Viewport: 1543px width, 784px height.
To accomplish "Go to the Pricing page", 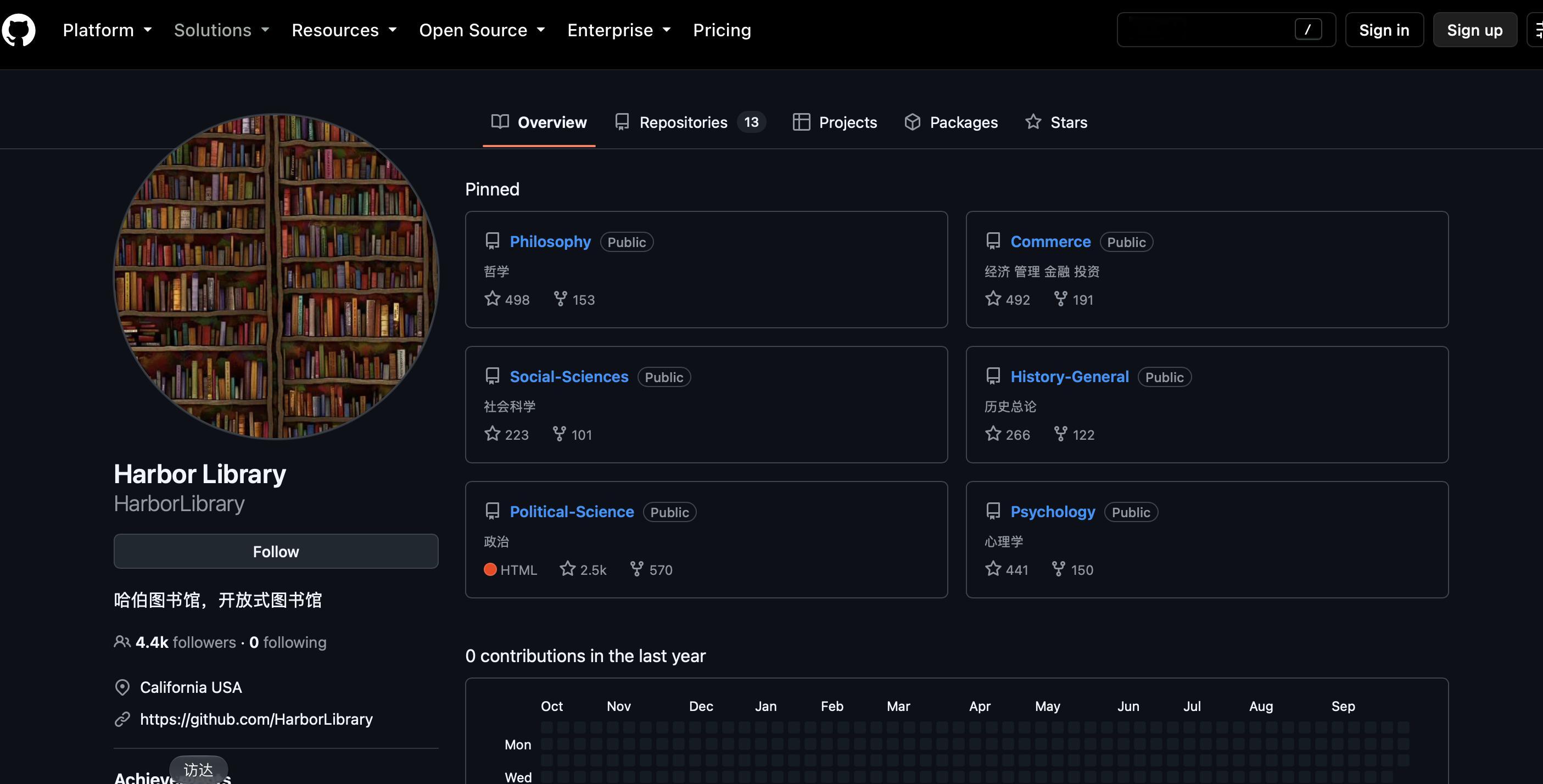I will click(x=722, y=30).
